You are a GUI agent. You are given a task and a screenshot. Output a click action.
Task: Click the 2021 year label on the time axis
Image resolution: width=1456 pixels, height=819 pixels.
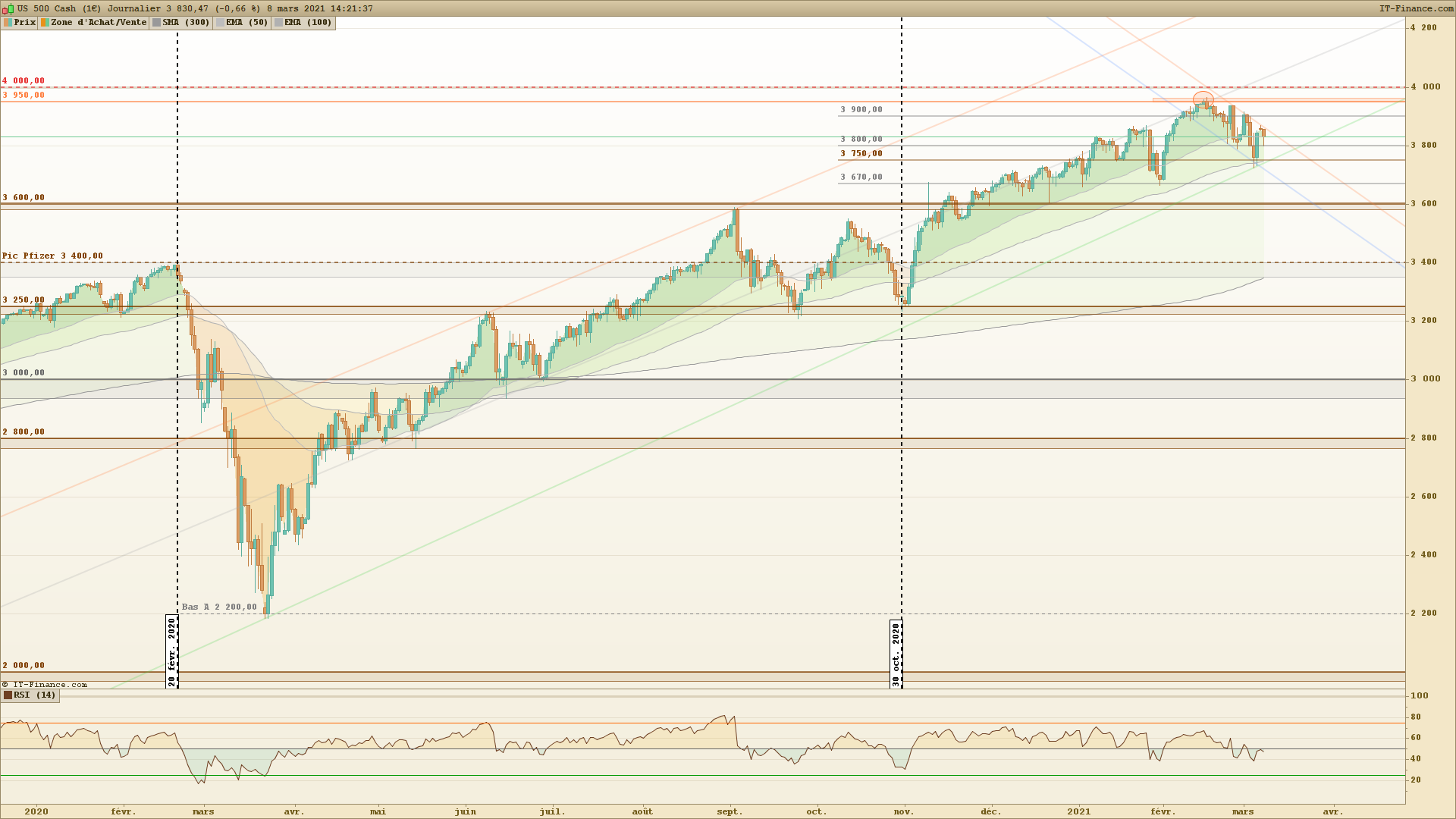tap(1078, 811)
